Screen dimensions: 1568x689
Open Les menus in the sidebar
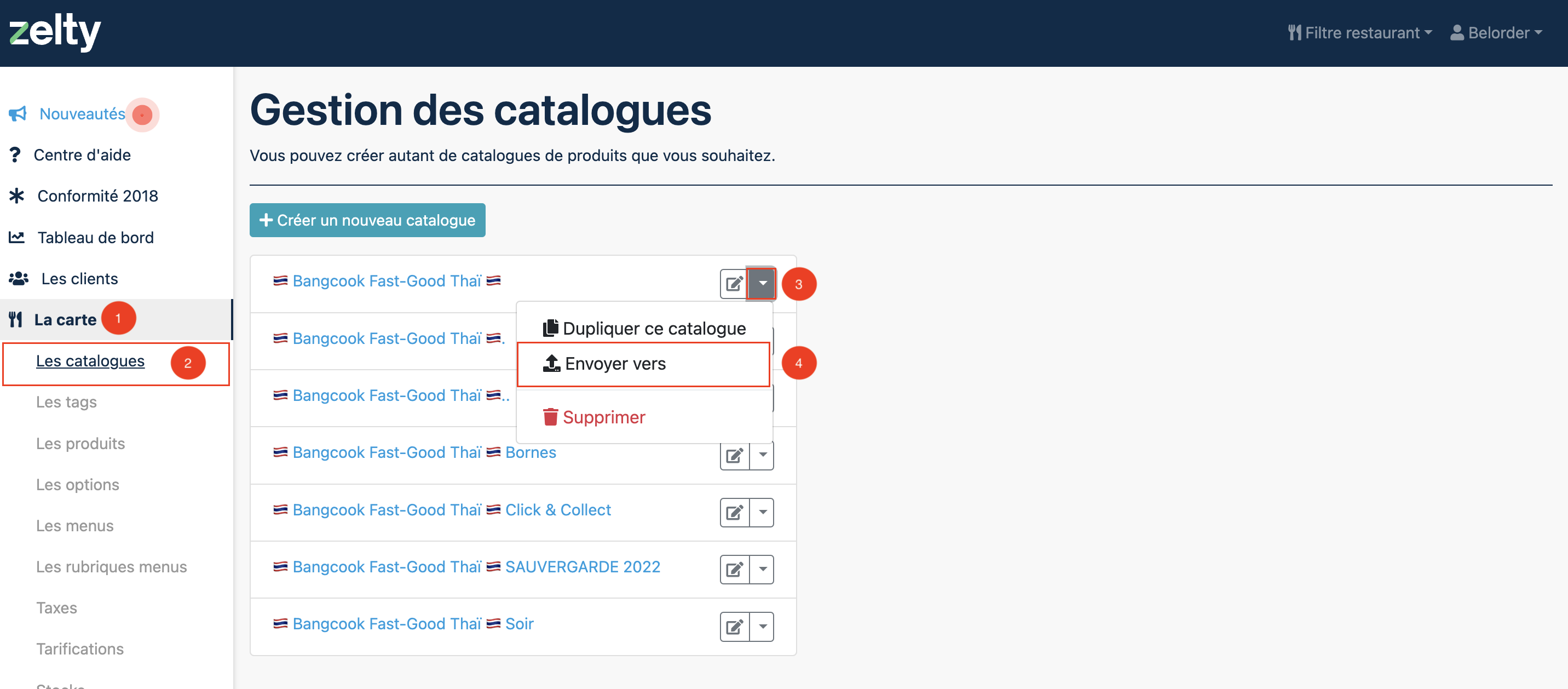[75, 526]
